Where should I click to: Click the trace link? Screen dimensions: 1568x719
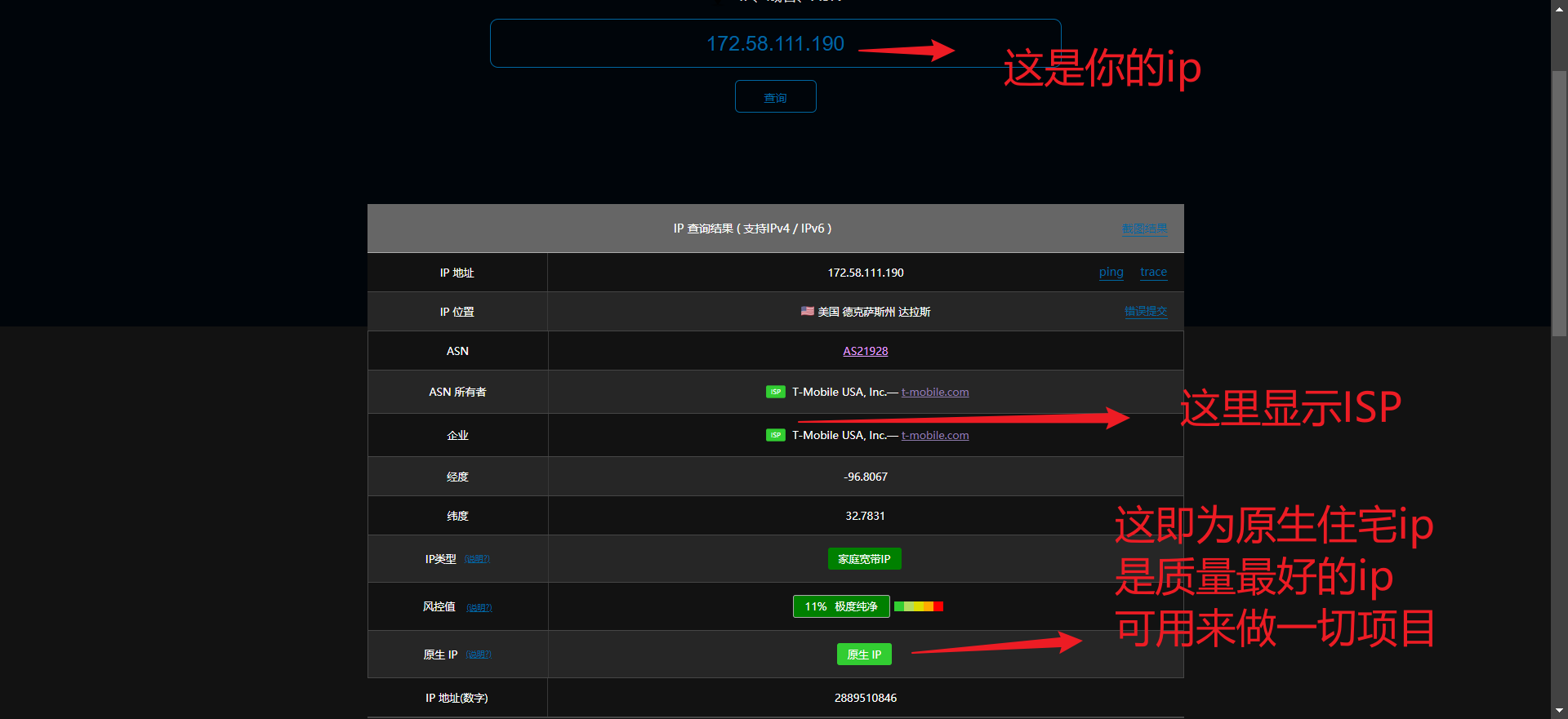point(1153,272)
